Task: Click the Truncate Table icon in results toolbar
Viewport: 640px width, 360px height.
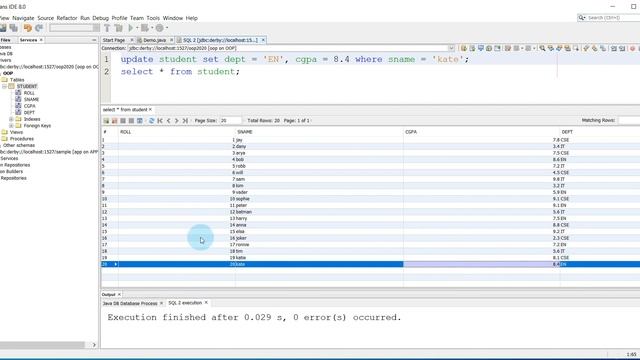Action: click(x=140, y=121)
